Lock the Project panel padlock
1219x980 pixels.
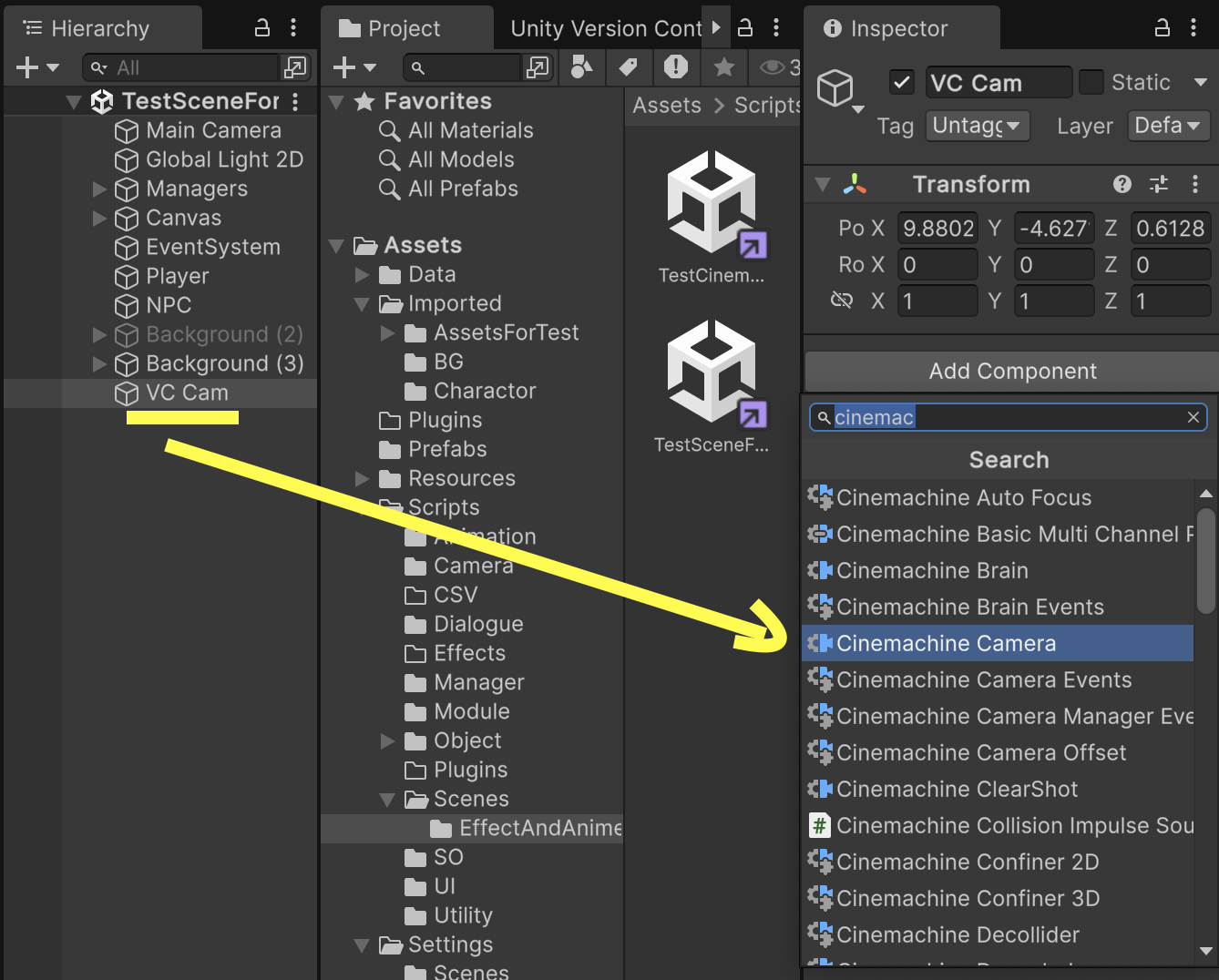tap(745, 28)
